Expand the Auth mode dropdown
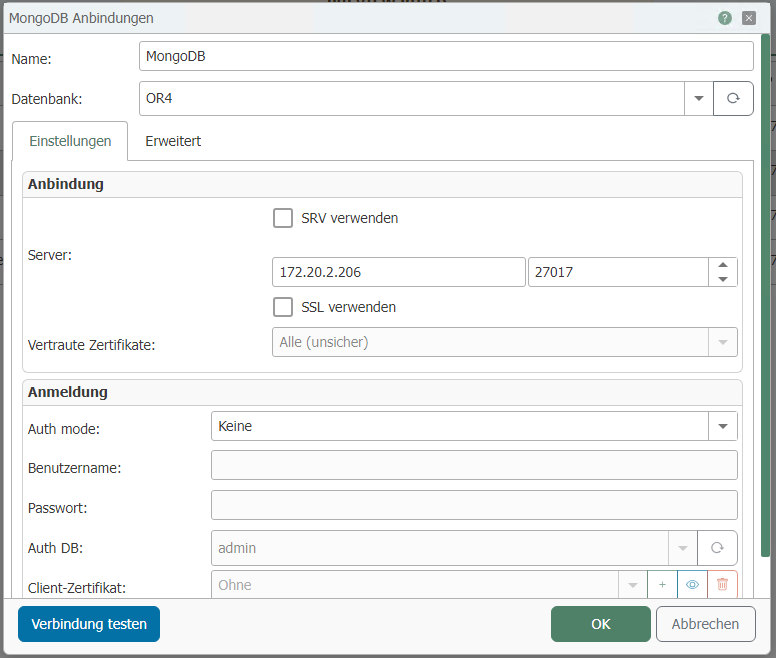Image resolution: width=776 pixels, height=658 pixels. coord(723,426)
